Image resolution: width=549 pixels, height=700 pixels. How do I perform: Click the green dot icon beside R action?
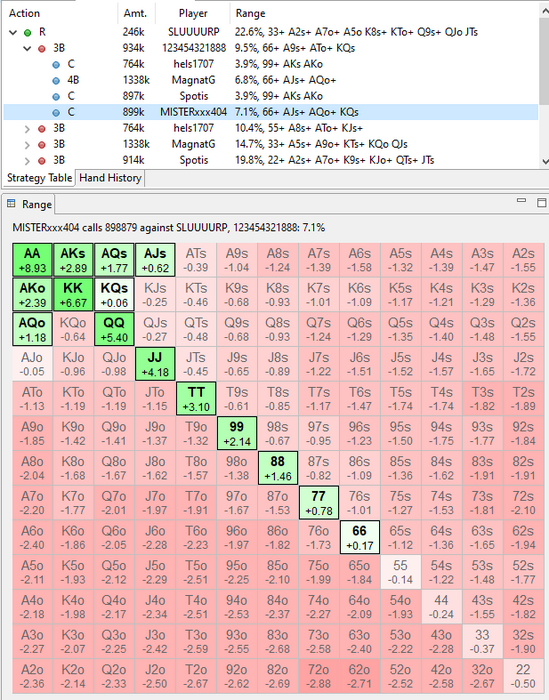pyautogui.click(x=28, y=33)
